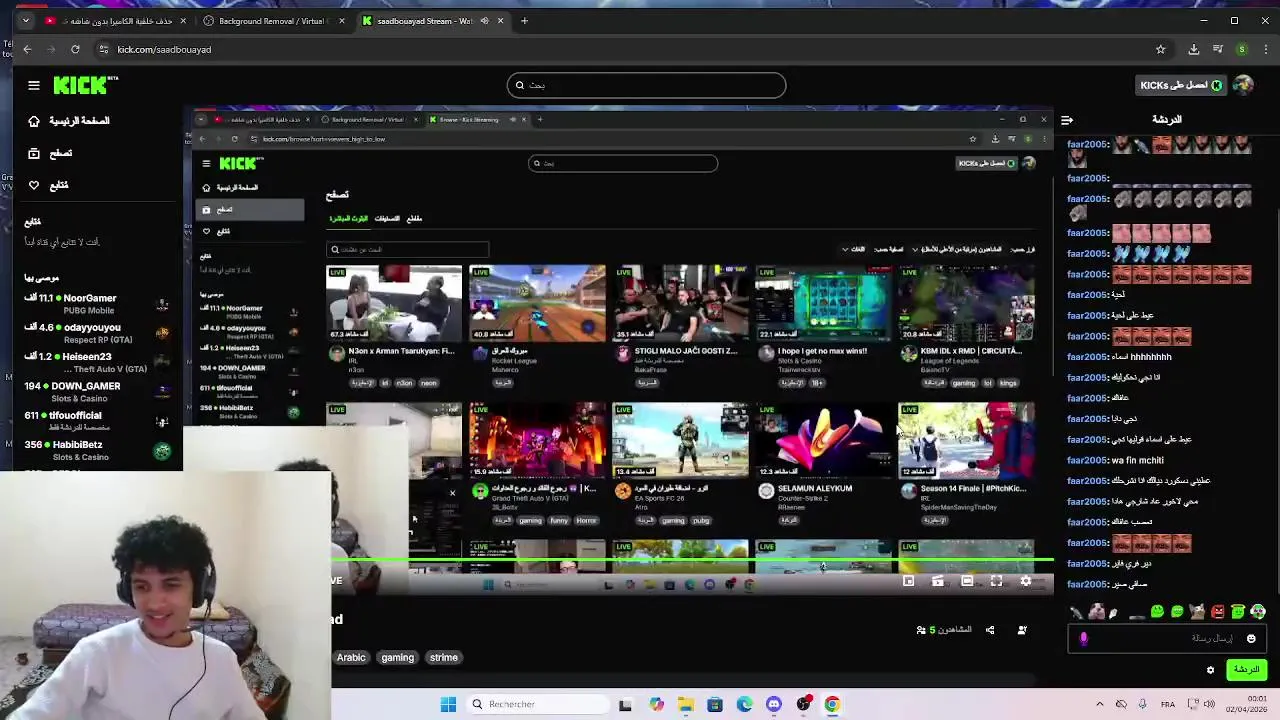Enter fullscreen in the player

[997, 581]
